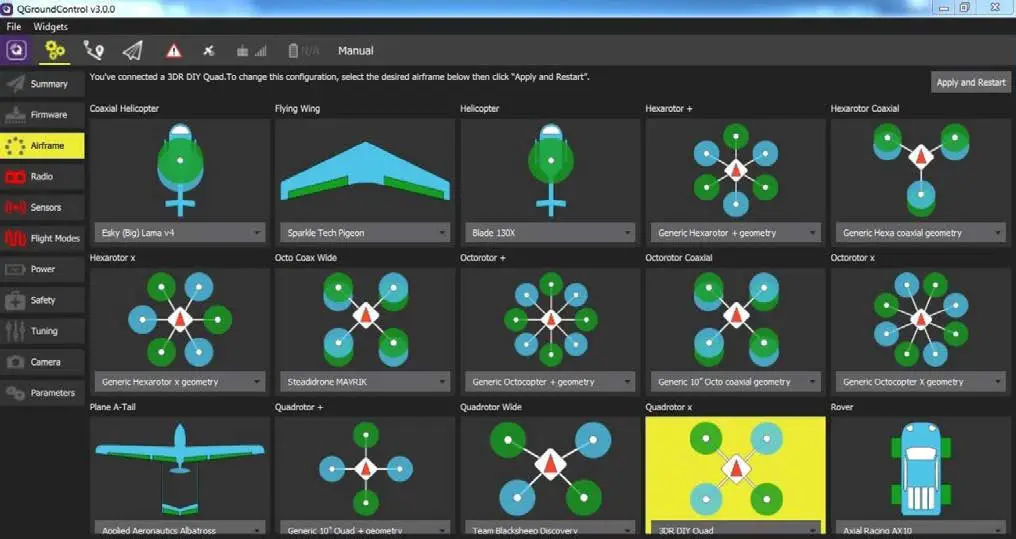Open the Radio setup page
This screenshot has width=1016, height=539.
point(42,176)
